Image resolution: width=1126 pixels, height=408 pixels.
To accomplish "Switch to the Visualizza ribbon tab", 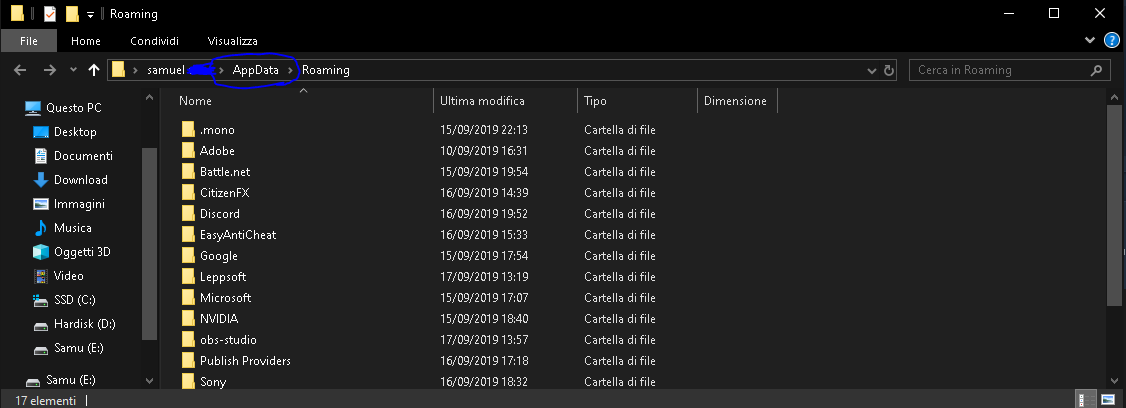I will (232, 41).
